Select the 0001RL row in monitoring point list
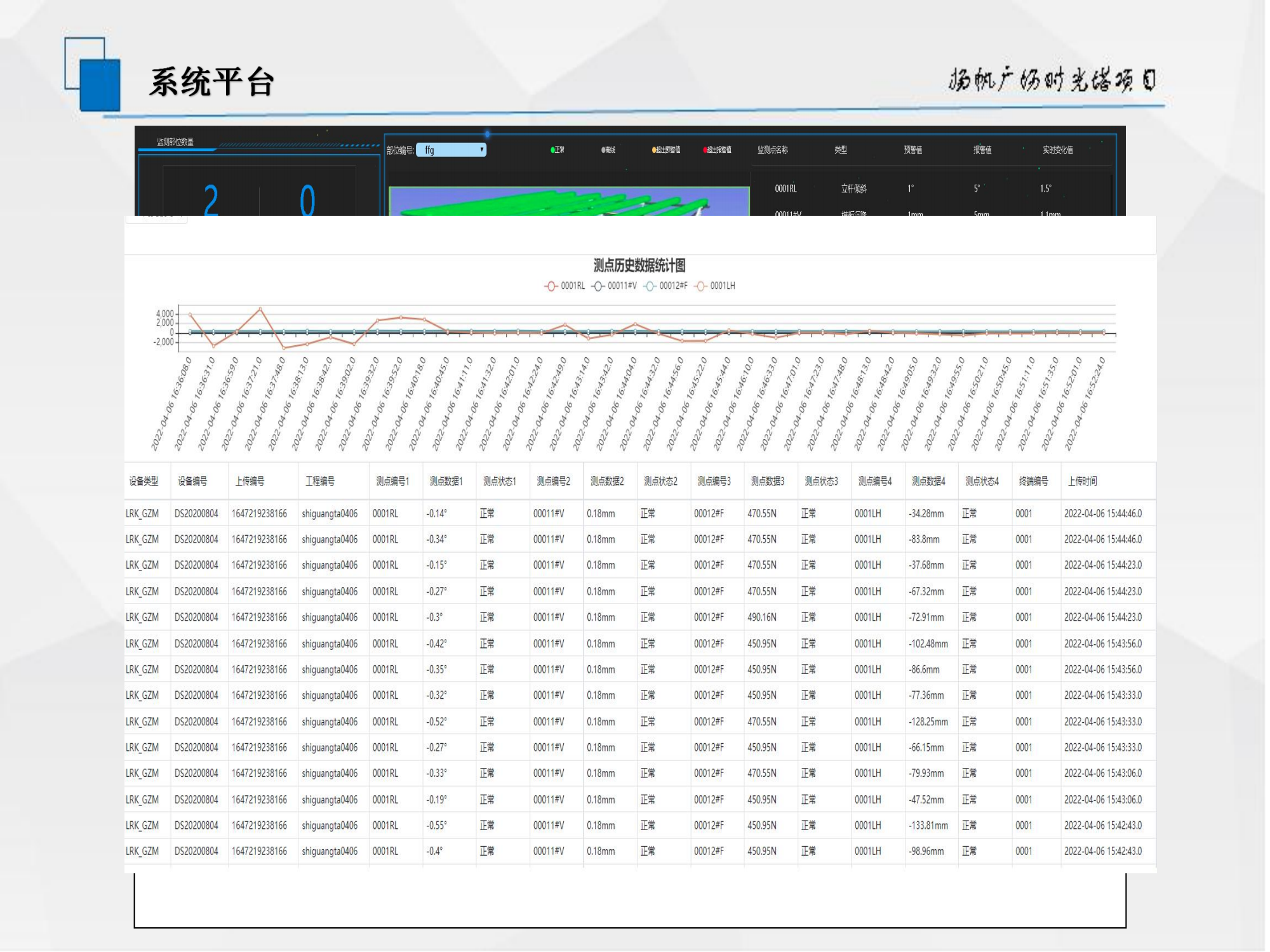The image size is (1270, 952). point(931,188)
